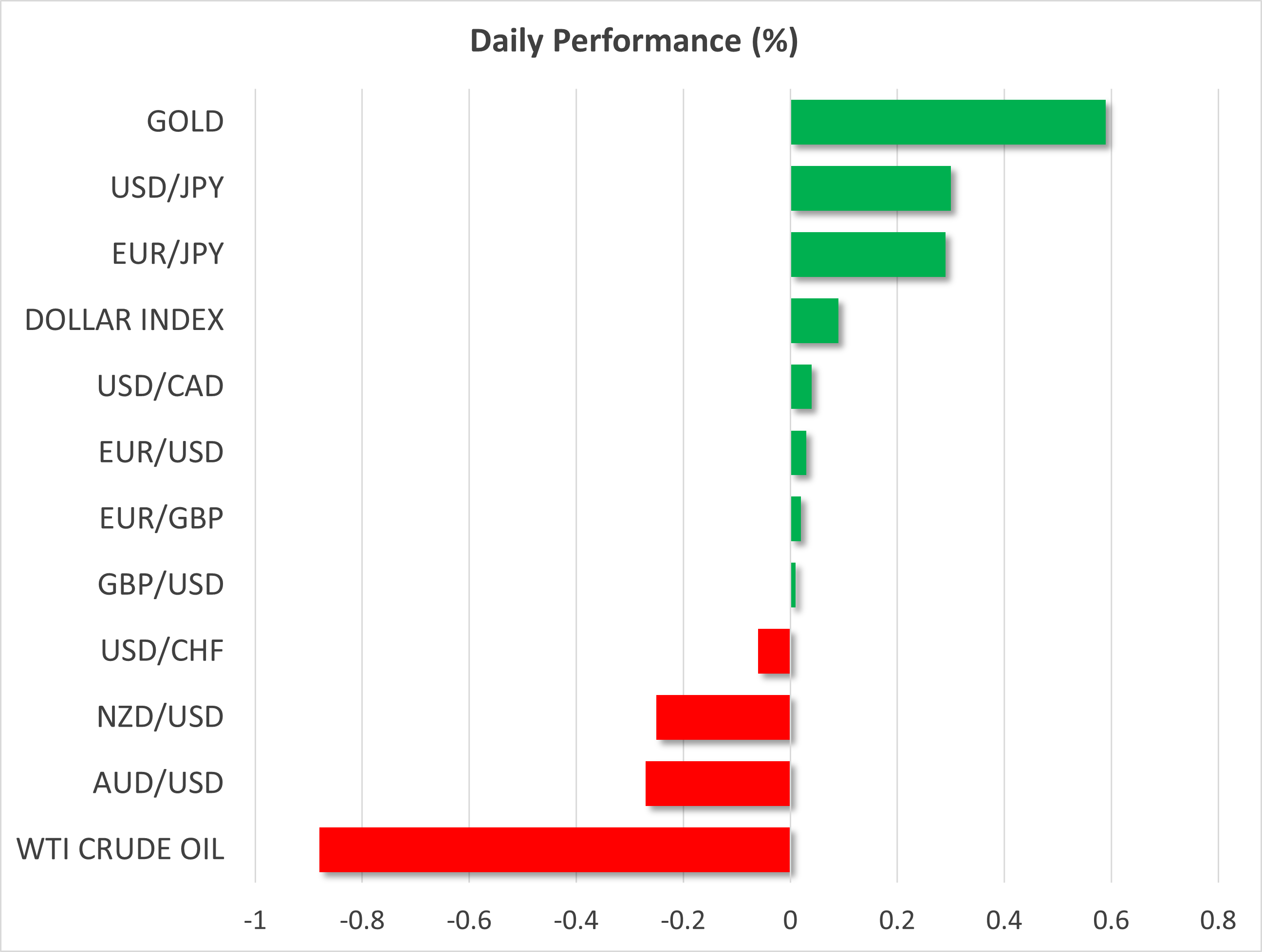Select the EUR/GBP category label

tap(161, 518)
